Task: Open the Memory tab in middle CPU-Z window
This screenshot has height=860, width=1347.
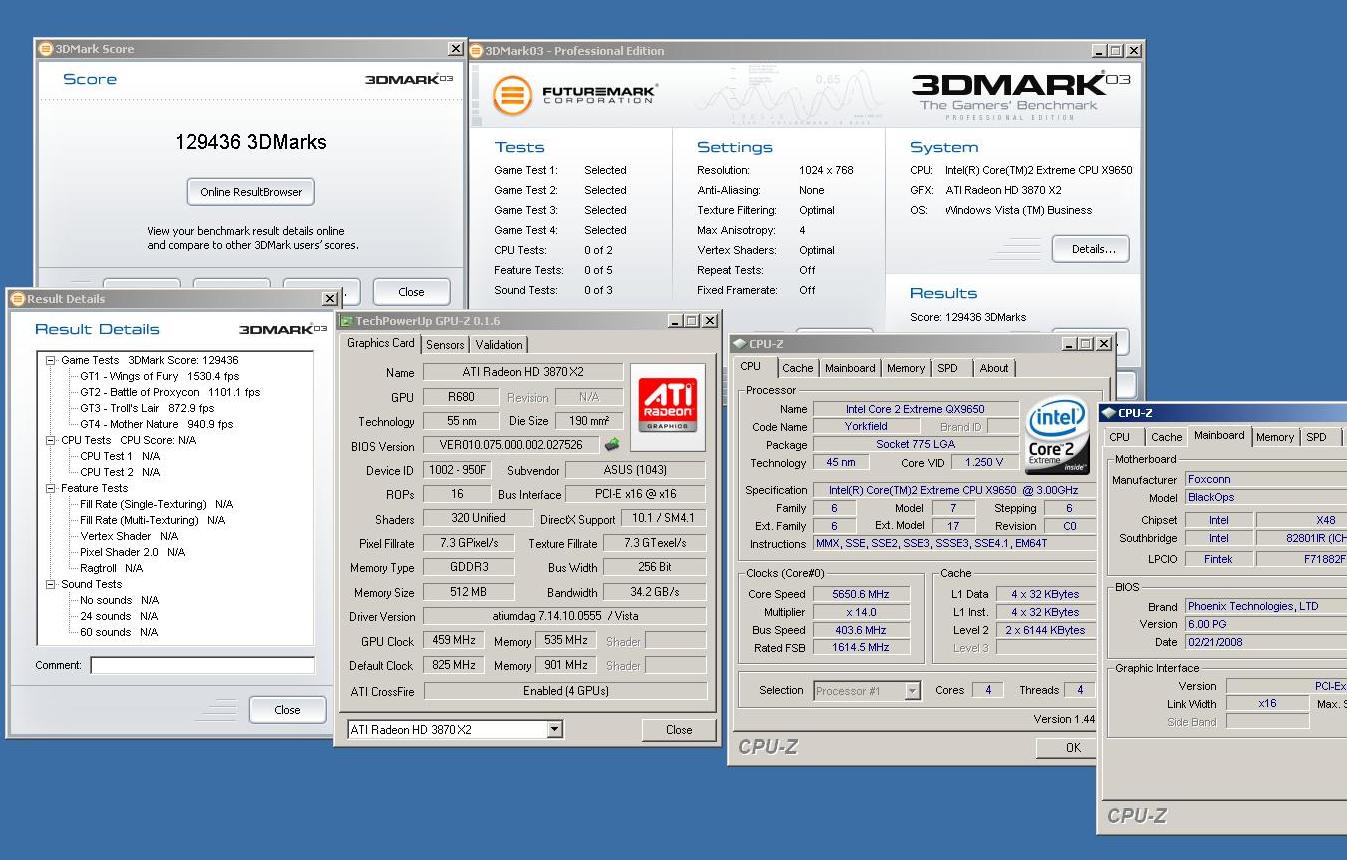Action: (906, 368)
